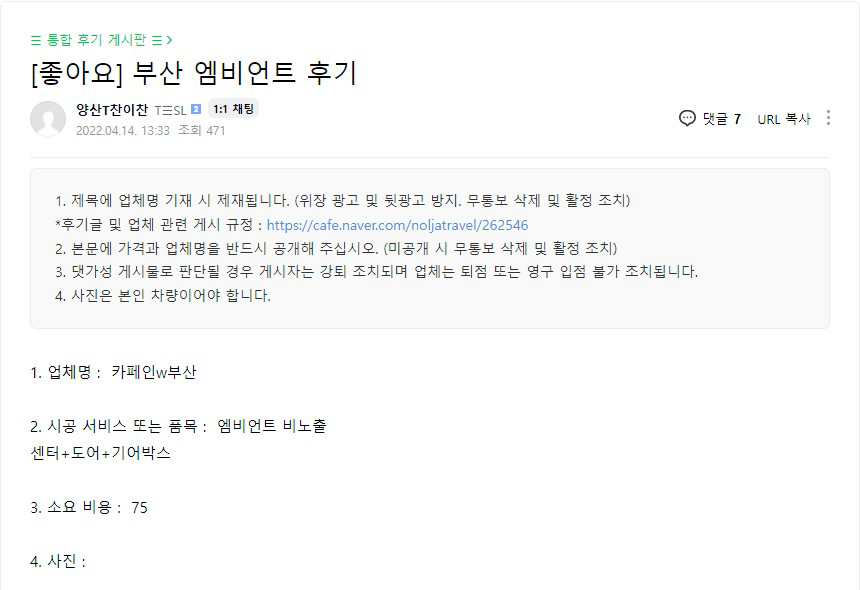The width and height of the screenshot is (860, 590).
Task: Jump to the 댓글 7 comments
Action: 721,118
